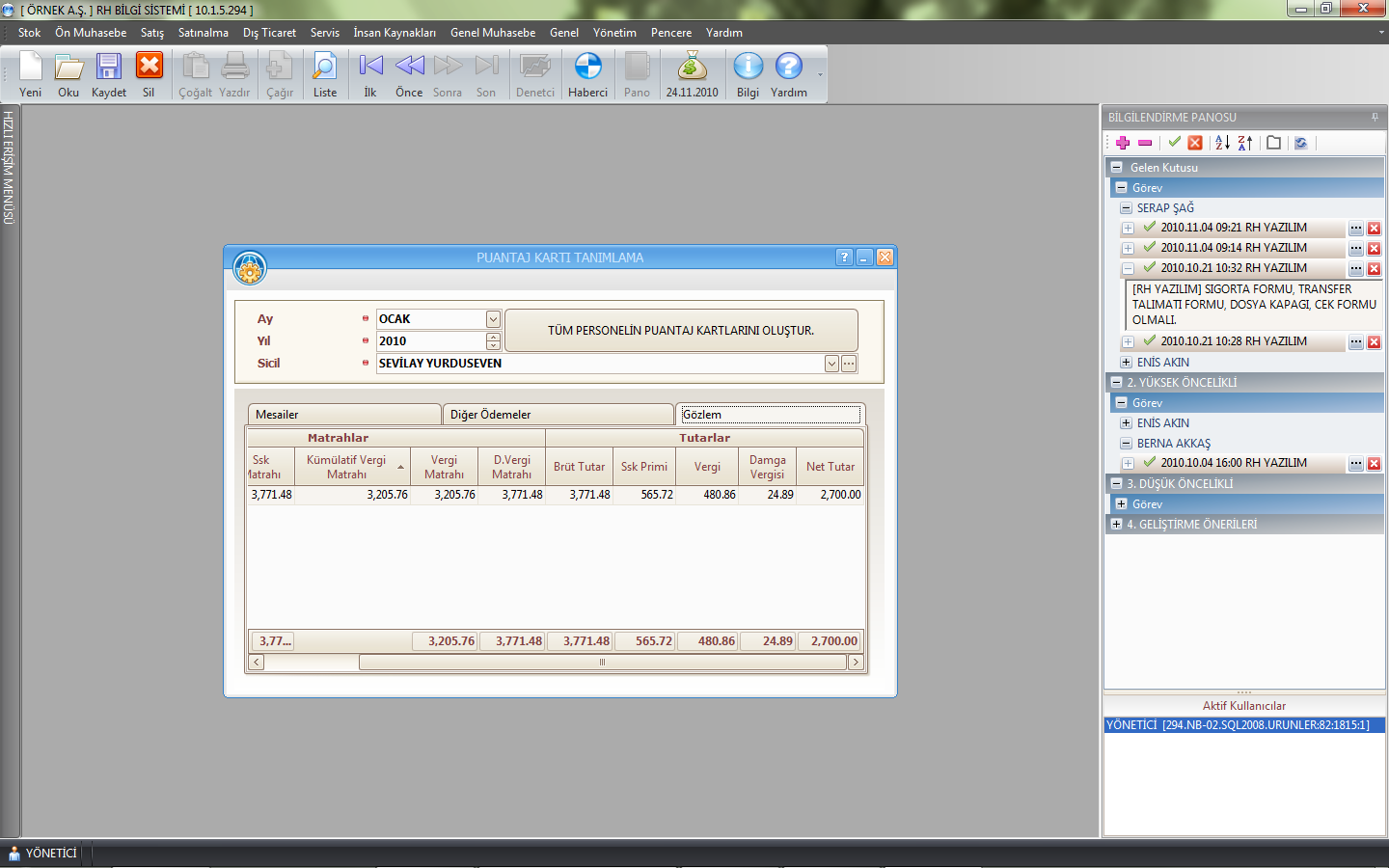The image size is (1389, 868).
Task: Open the Haberci messenger icon
Action: [587, 68]
